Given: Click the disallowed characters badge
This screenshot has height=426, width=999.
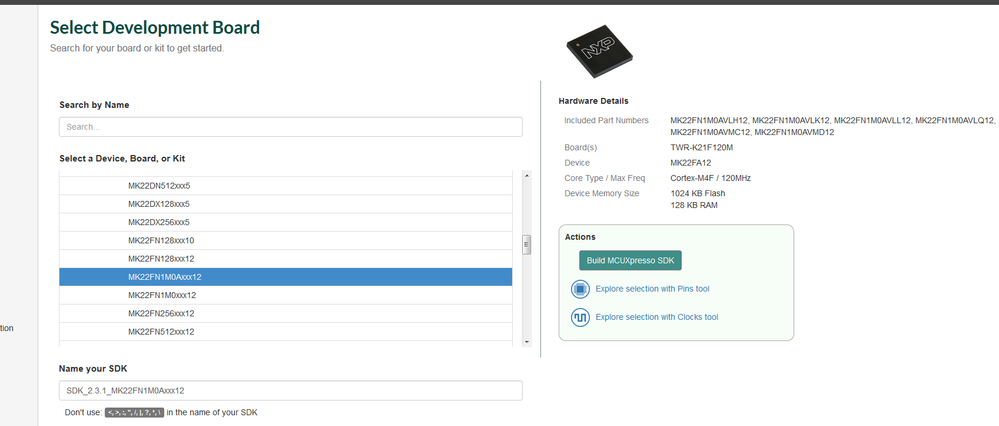Looking at the screenshot, I should (134, 413).
